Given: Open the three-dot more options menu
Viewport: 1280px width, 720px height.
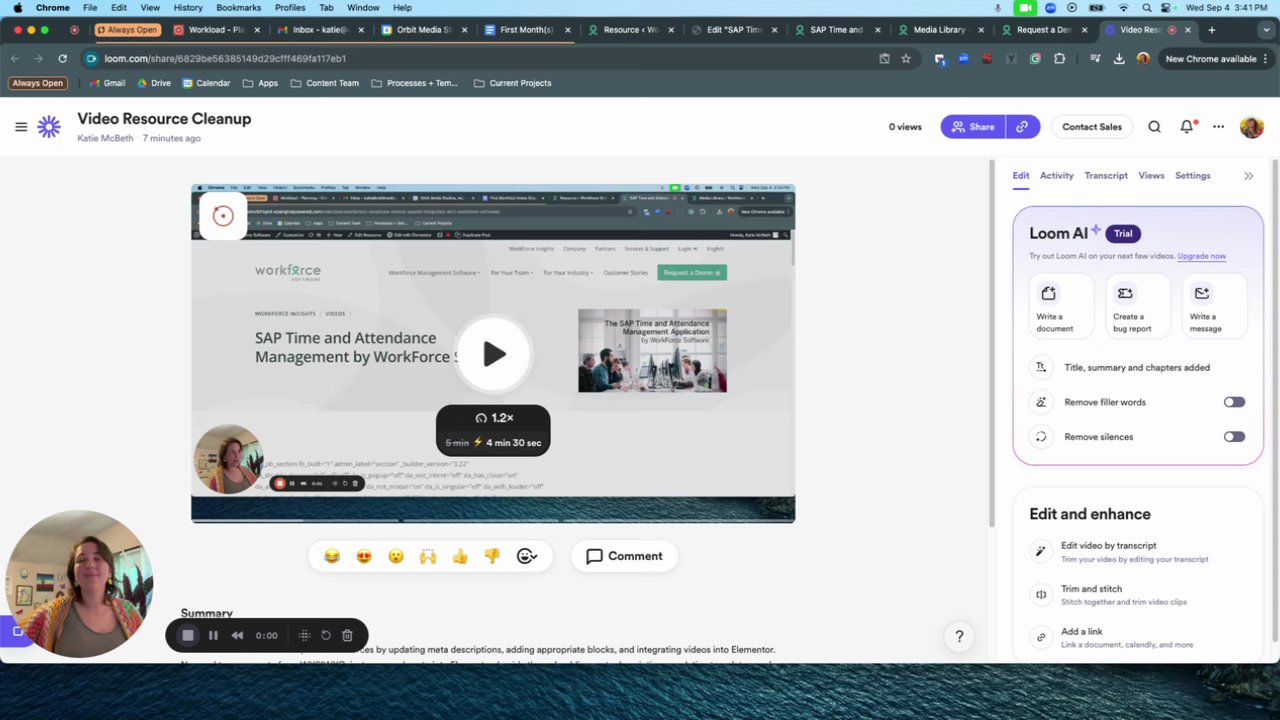Looking at the screenshot, I should point(1218,127).
